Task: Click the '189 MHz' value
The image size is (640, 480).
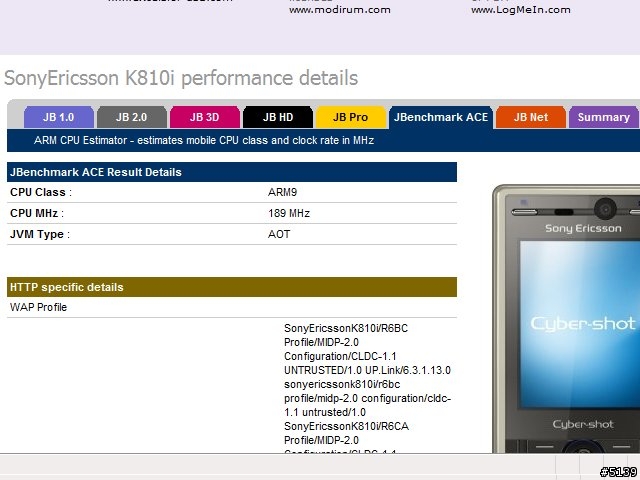Action: point(289,213)
